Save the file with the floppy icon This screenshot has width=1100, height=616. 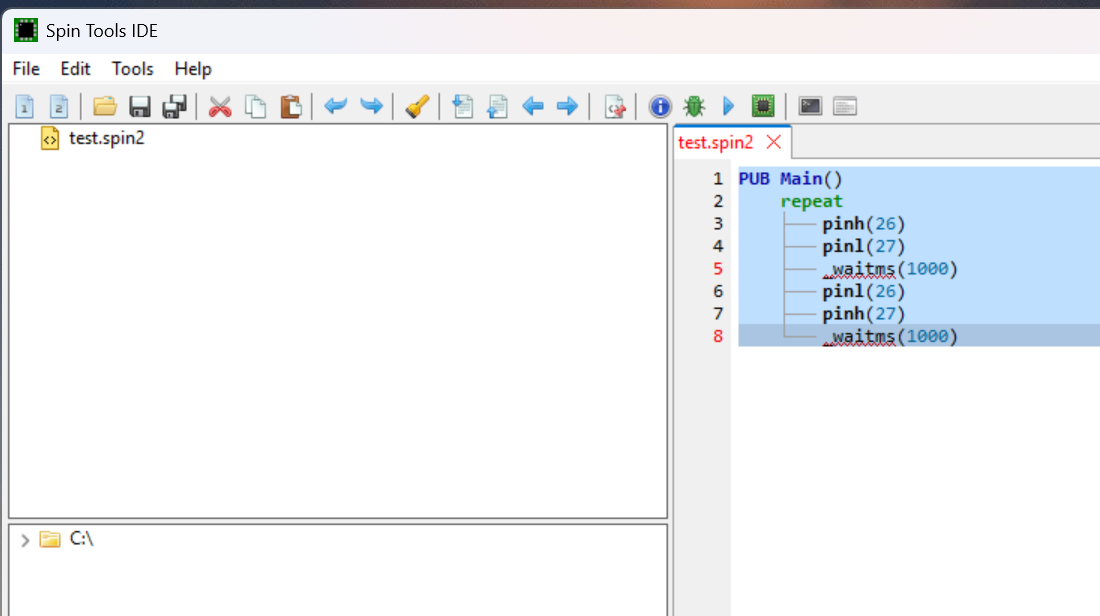coord(140,106)
